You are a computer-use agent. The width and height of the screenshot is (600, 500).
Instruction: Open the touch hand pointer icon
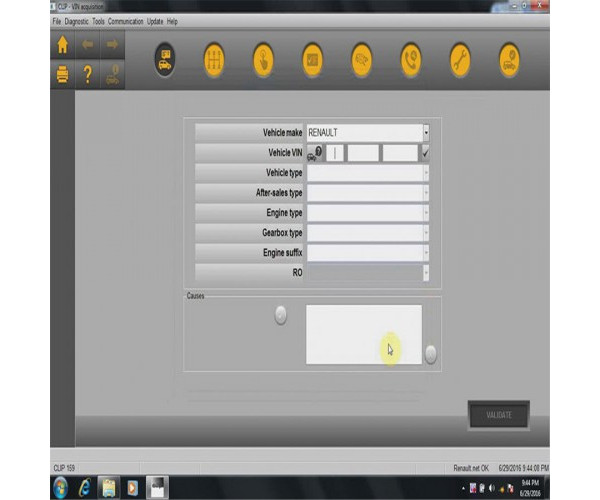263,60
